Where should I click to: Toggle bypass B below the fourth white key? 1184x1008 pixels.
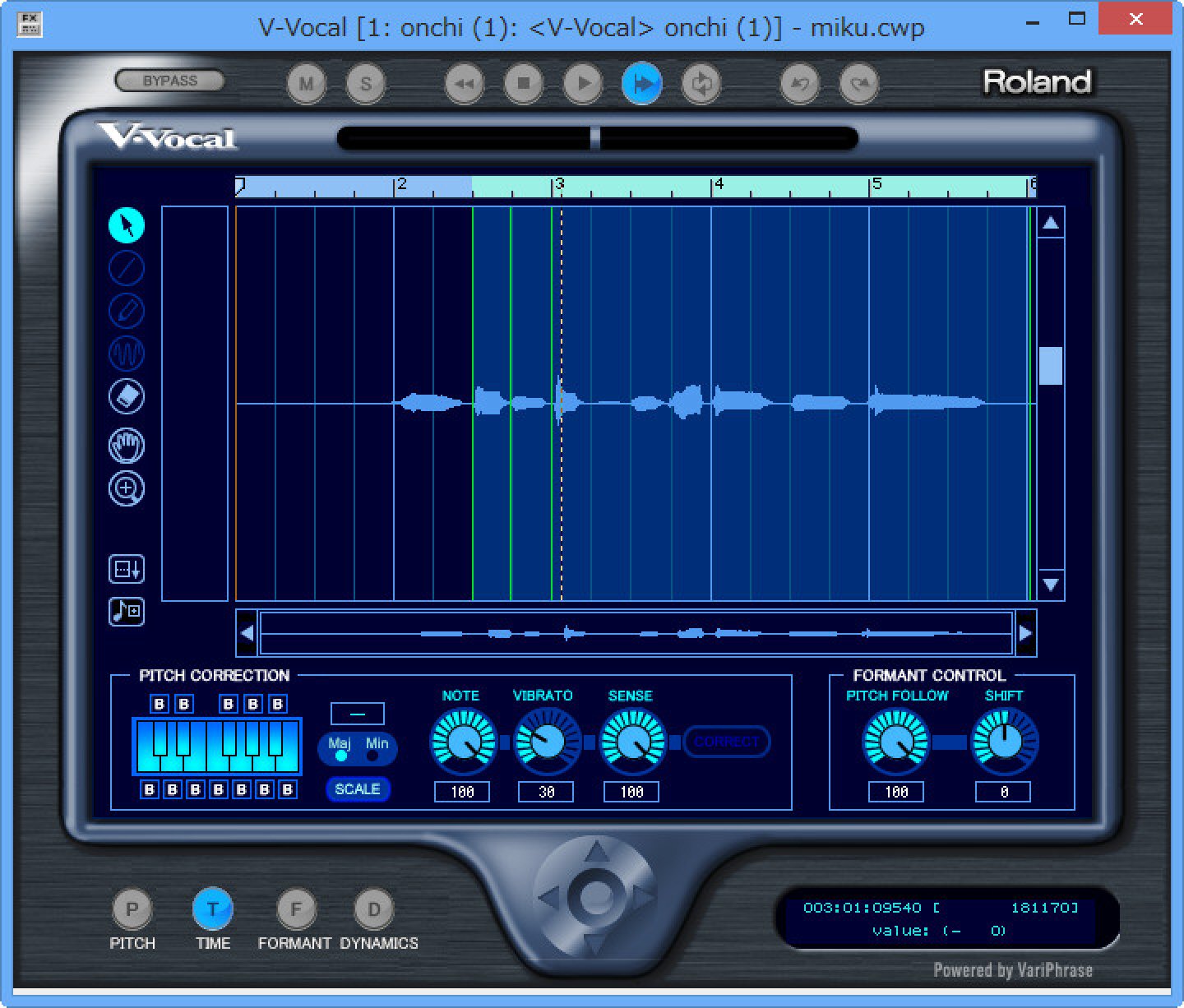pos(218,789)
